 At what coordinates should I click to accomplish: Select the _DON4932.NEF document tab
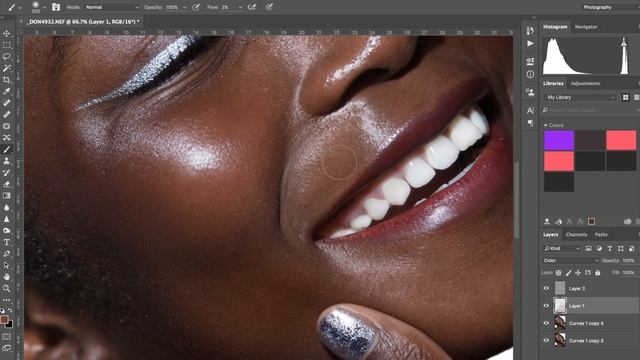tap(84, 21)
